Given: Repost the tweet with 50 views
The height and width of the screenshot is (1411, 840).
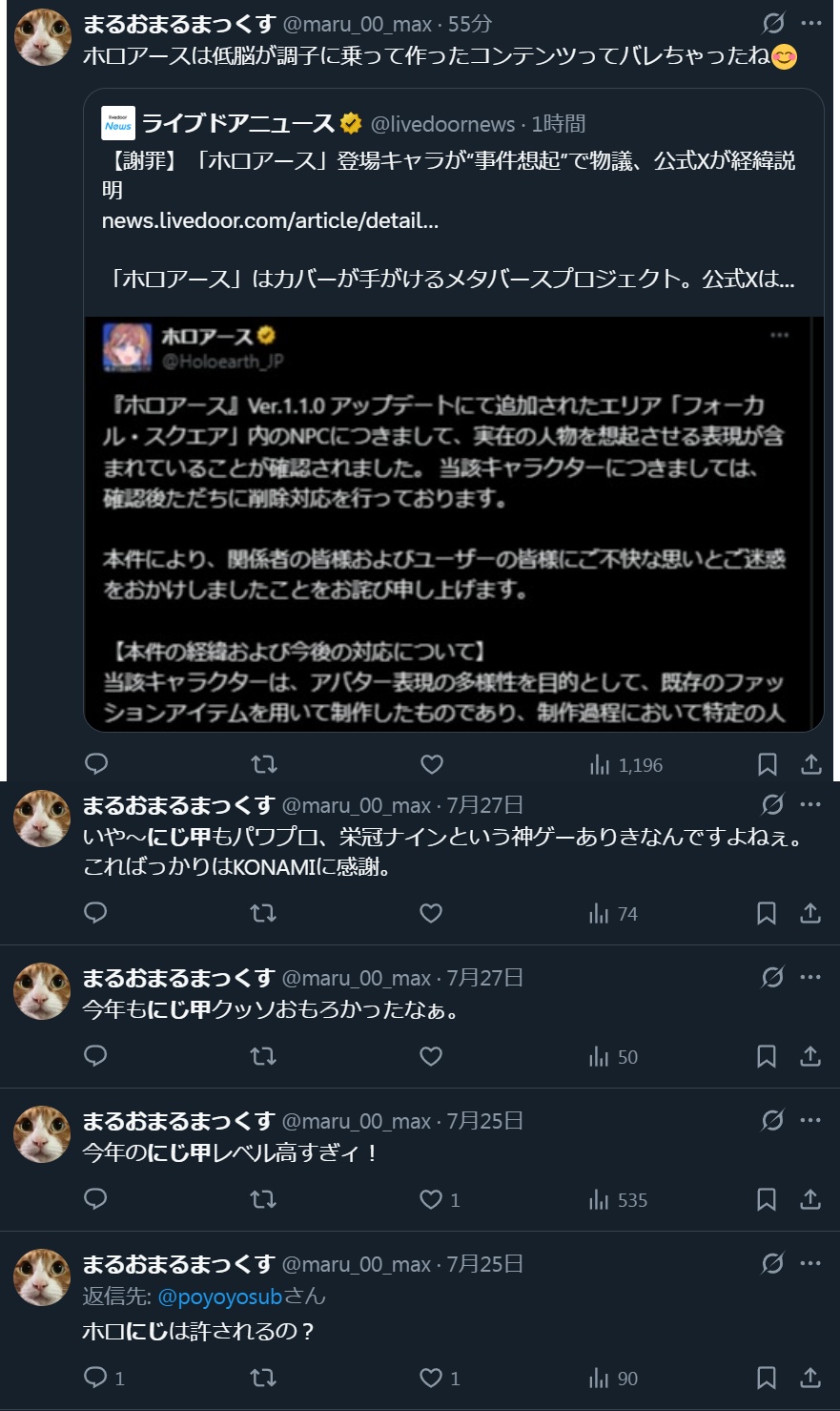Looking at the screenshot, I should tap(263, 1056).
